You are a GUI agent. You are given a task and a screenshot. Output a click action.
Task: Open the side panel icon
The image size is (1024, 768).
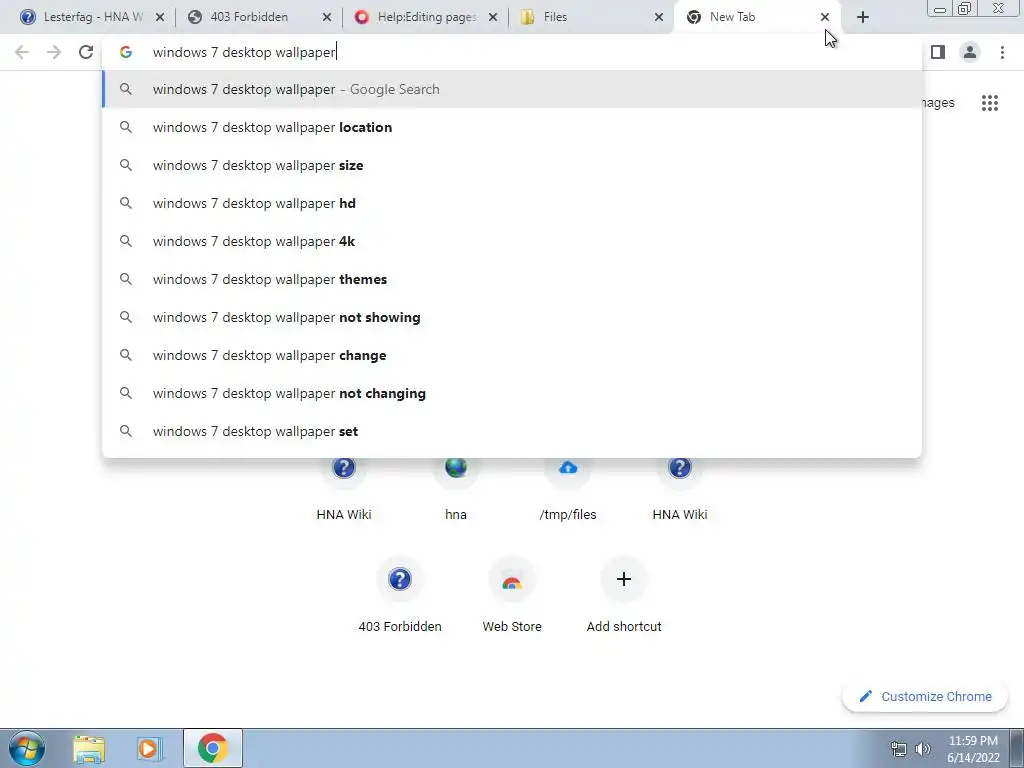(938, 52)
